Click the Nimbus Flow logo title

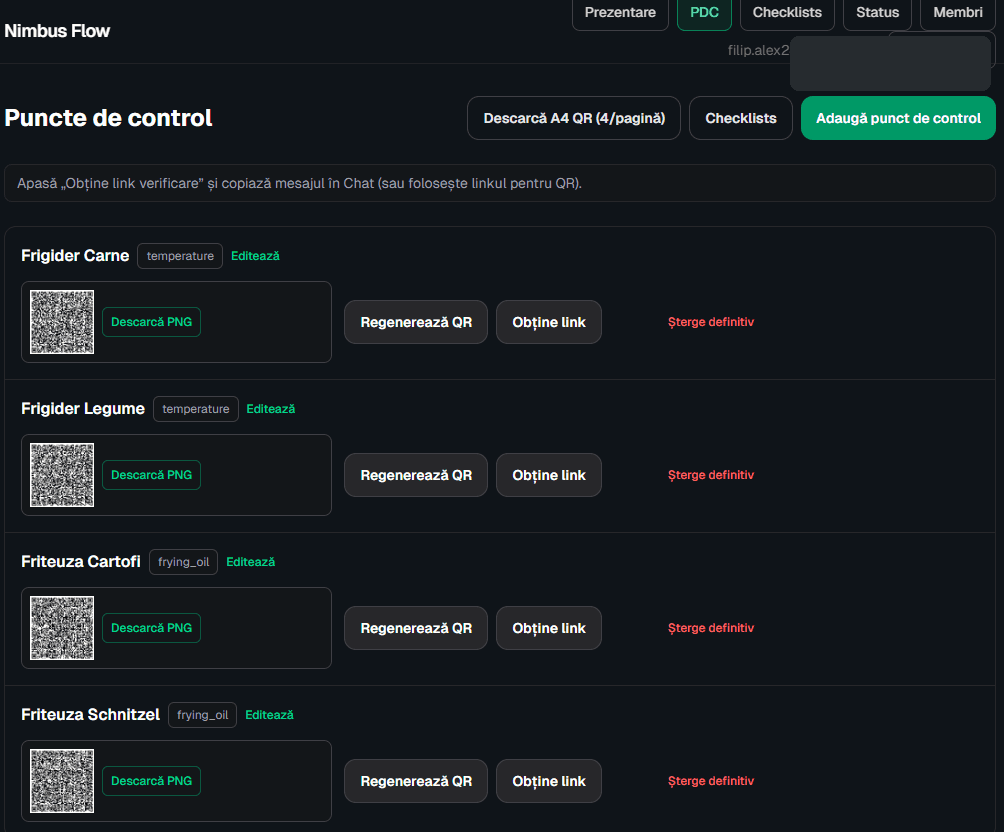57,31
